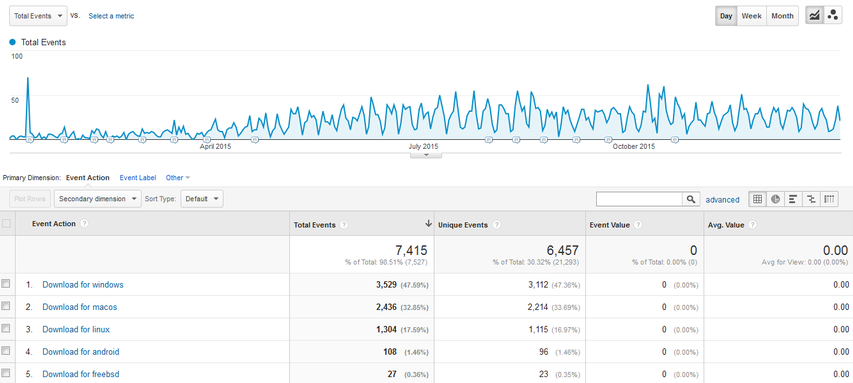Select the comparison view icon
The width and height of the screenshot is (853, 383).
811,199
